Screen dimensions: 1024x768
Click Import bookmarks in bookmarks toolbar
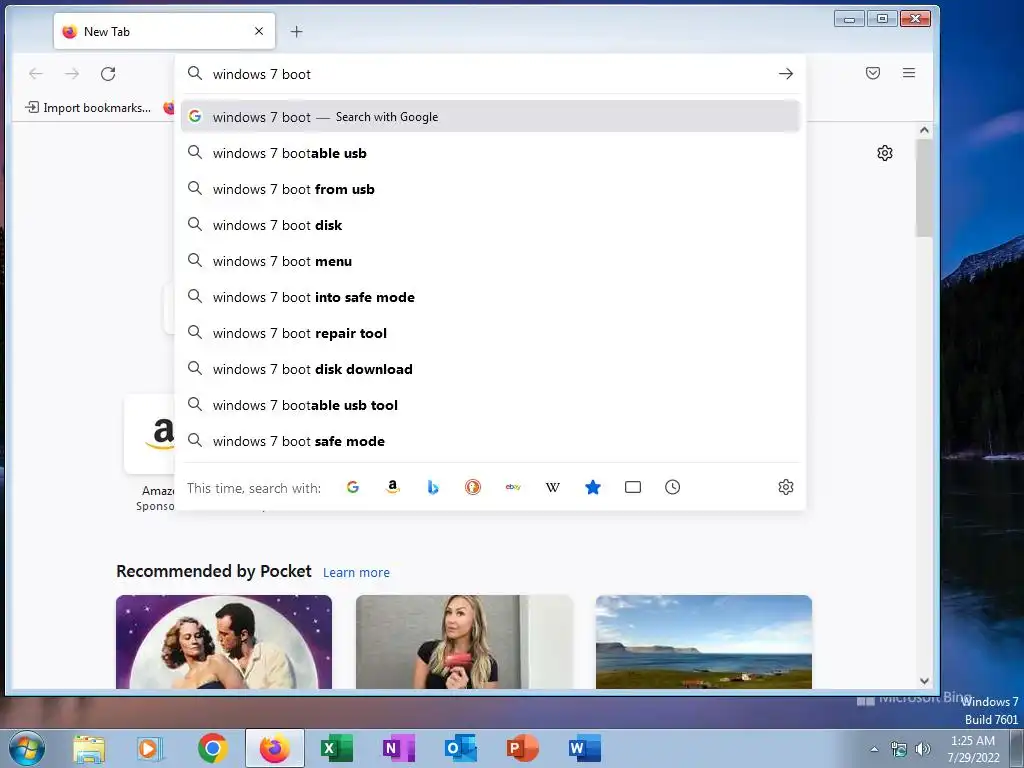coord(88,108)
